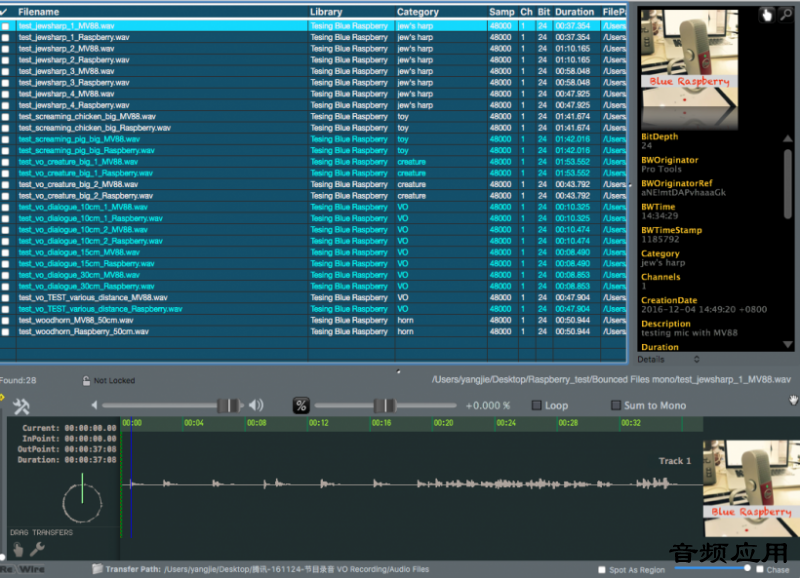This screenshot has width=800, height=578.
Task: Click the yellow marker icon above tools
Action: (2, 397)
